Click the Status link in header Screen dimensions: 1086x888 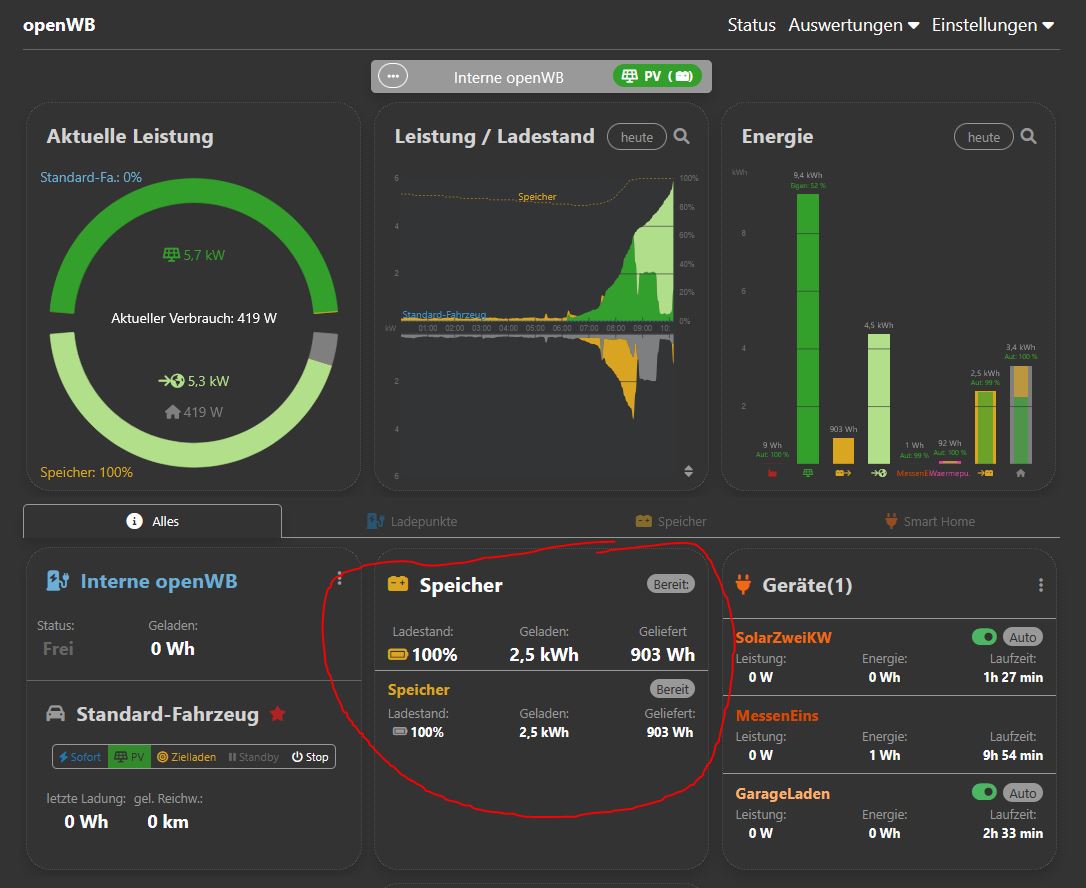751,25
